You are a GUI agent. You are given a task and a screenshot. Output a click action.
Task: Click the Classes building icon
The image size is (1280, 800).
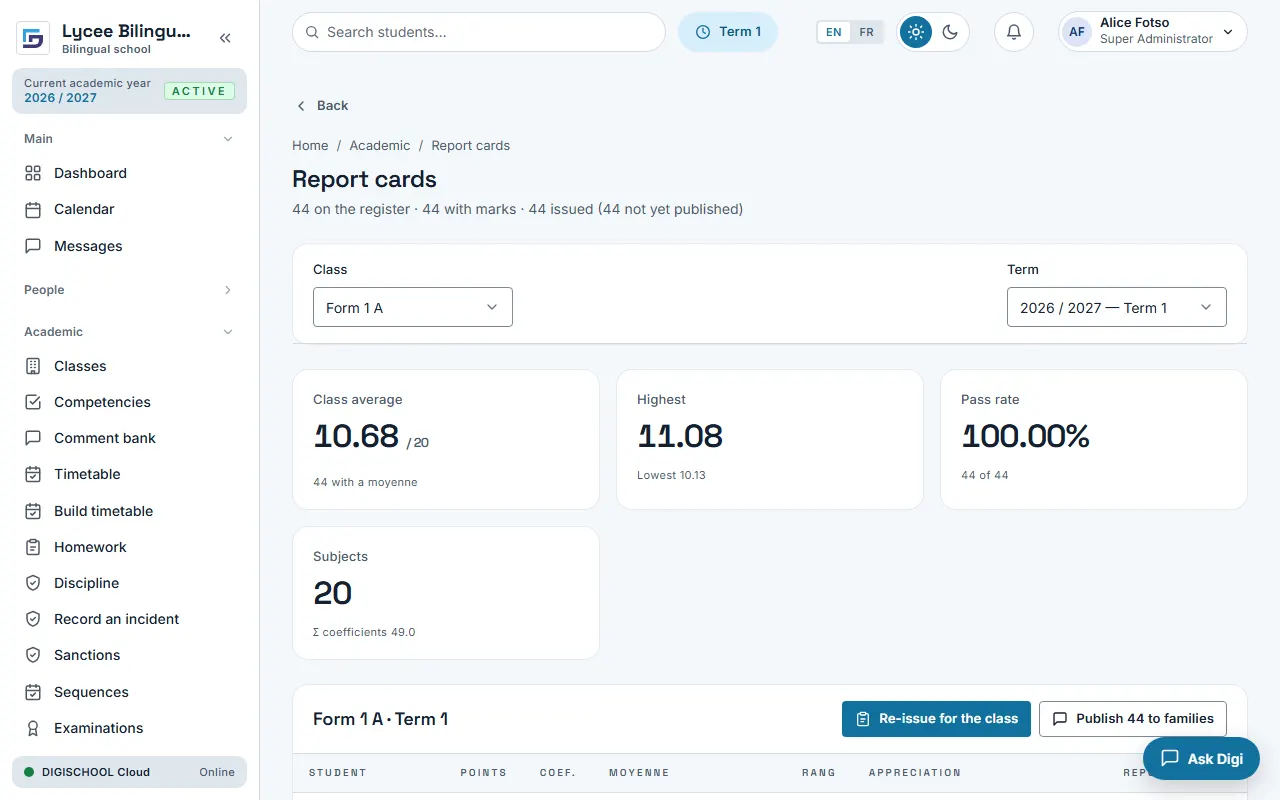[x=33, y=366]
